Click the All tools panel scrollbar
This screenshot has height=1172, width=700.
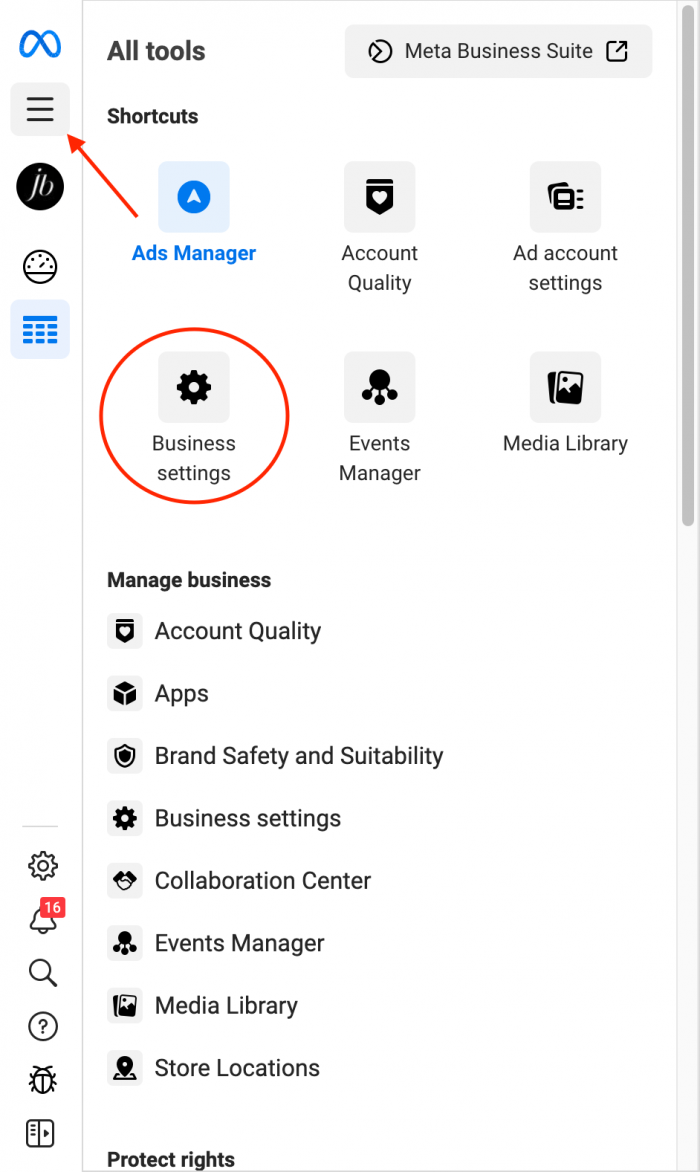(x=688, y=265)
